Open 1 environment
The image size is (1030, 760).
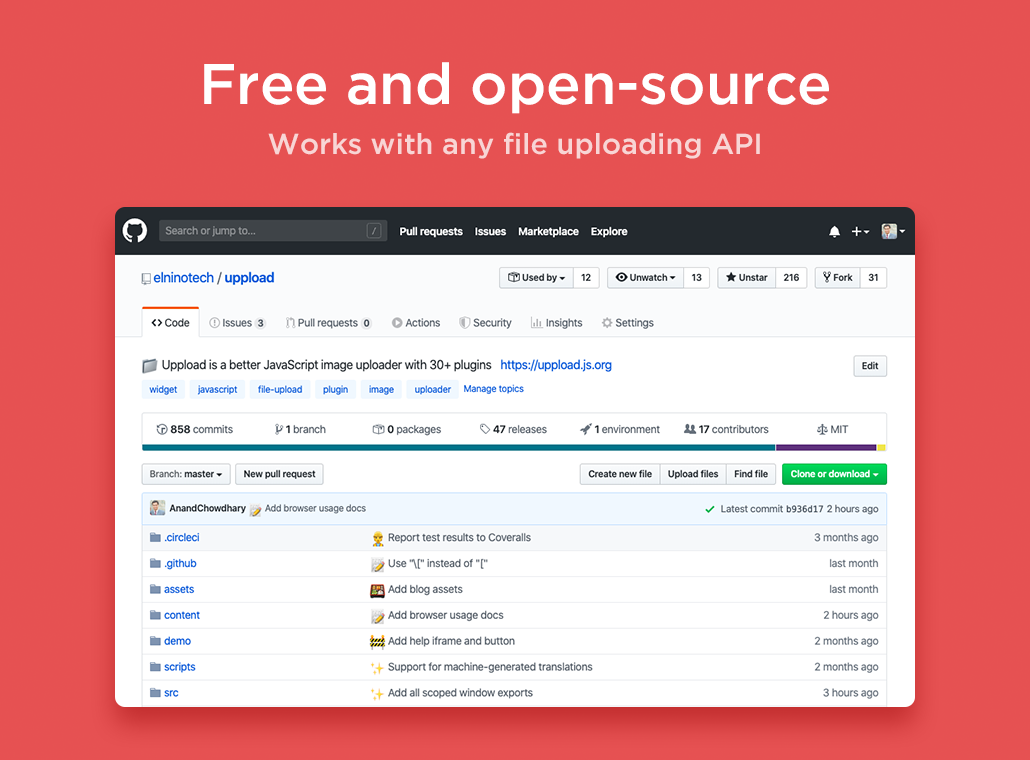619,429
